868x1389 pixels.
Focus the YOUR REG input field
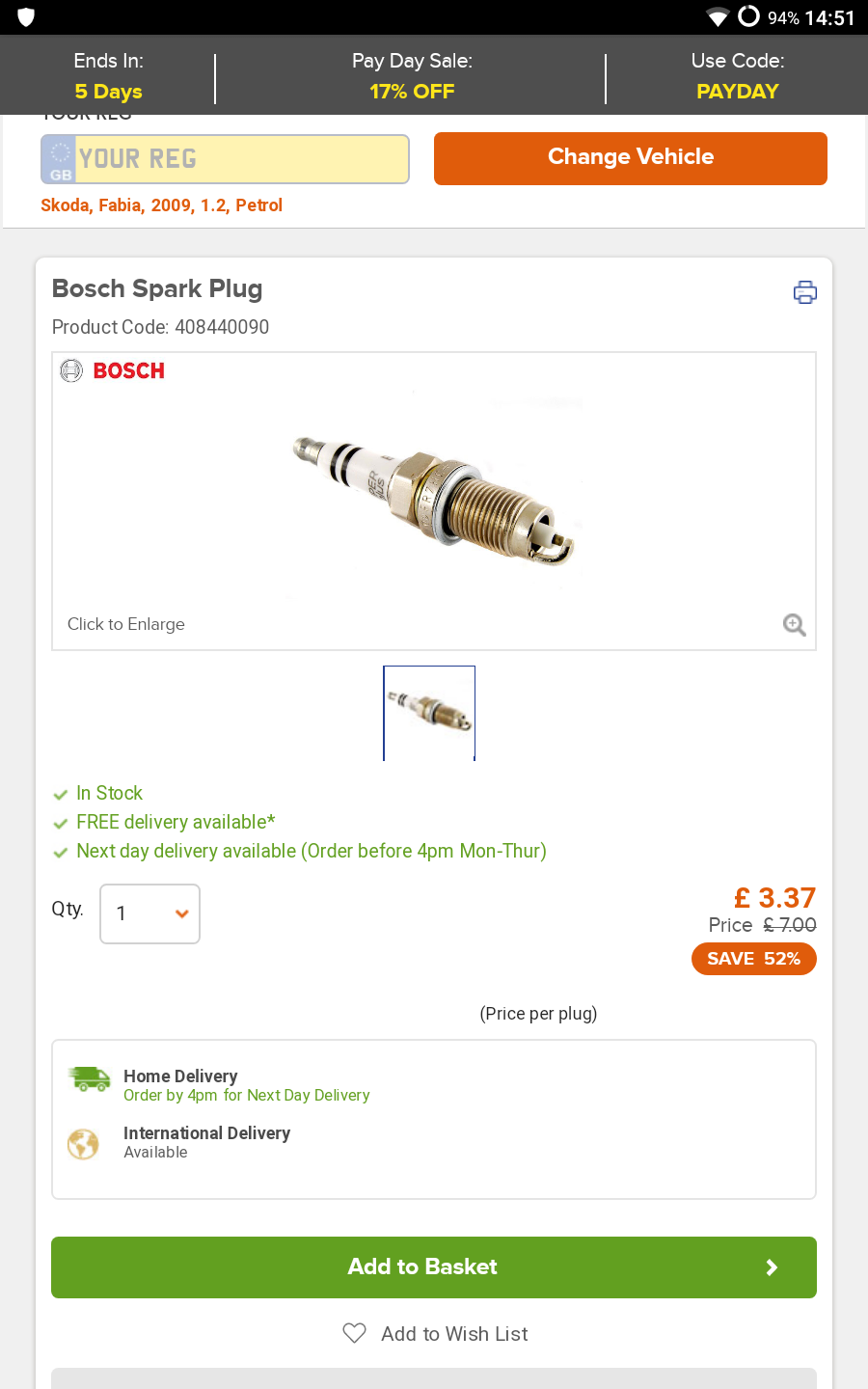click(x=241, y=159)
